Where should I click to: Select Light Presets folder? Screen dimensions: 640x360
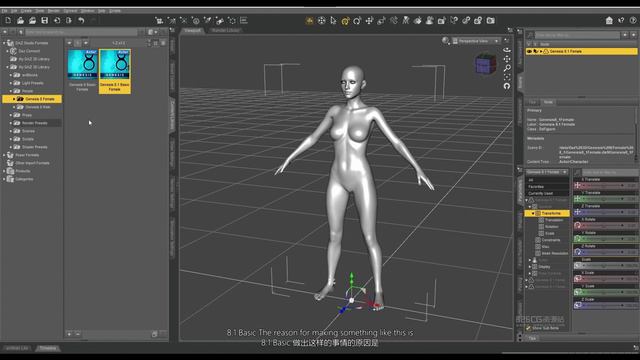(32, 83)
